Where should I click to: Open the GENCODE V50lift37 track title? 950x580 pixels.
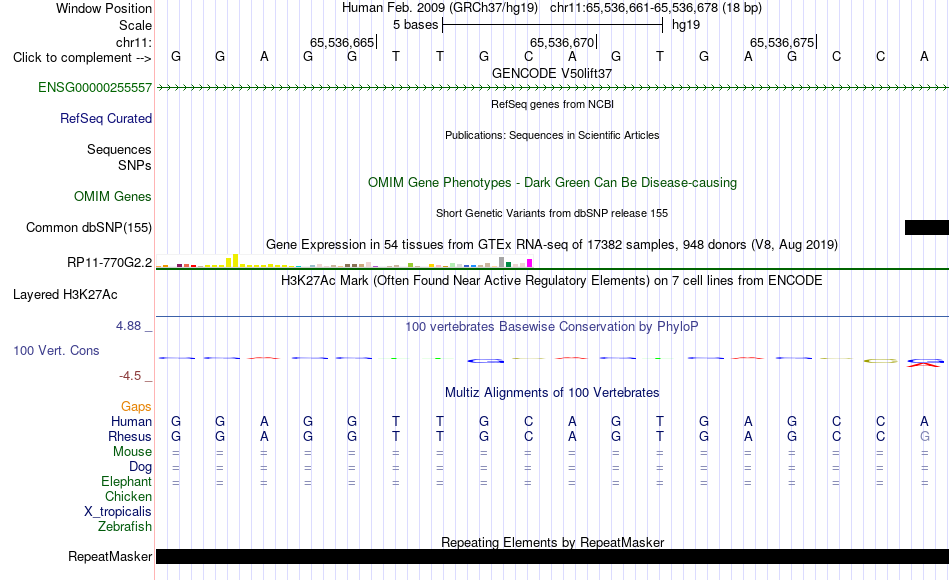(552, 73)
